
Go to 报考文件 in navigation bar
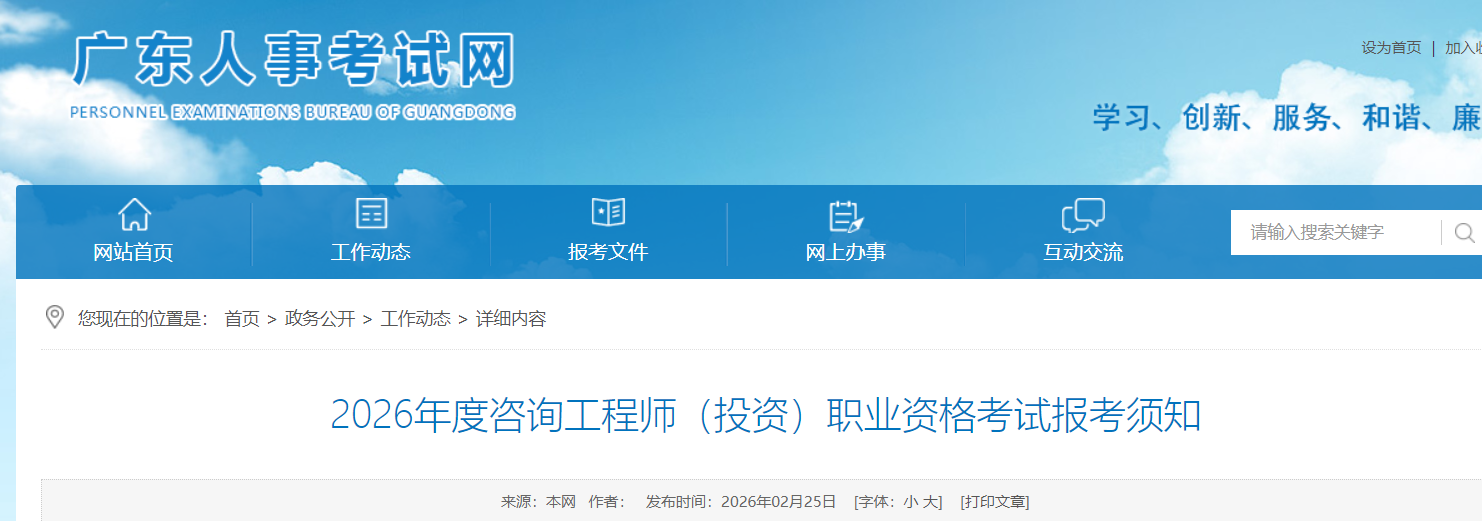tap(608, 252)
